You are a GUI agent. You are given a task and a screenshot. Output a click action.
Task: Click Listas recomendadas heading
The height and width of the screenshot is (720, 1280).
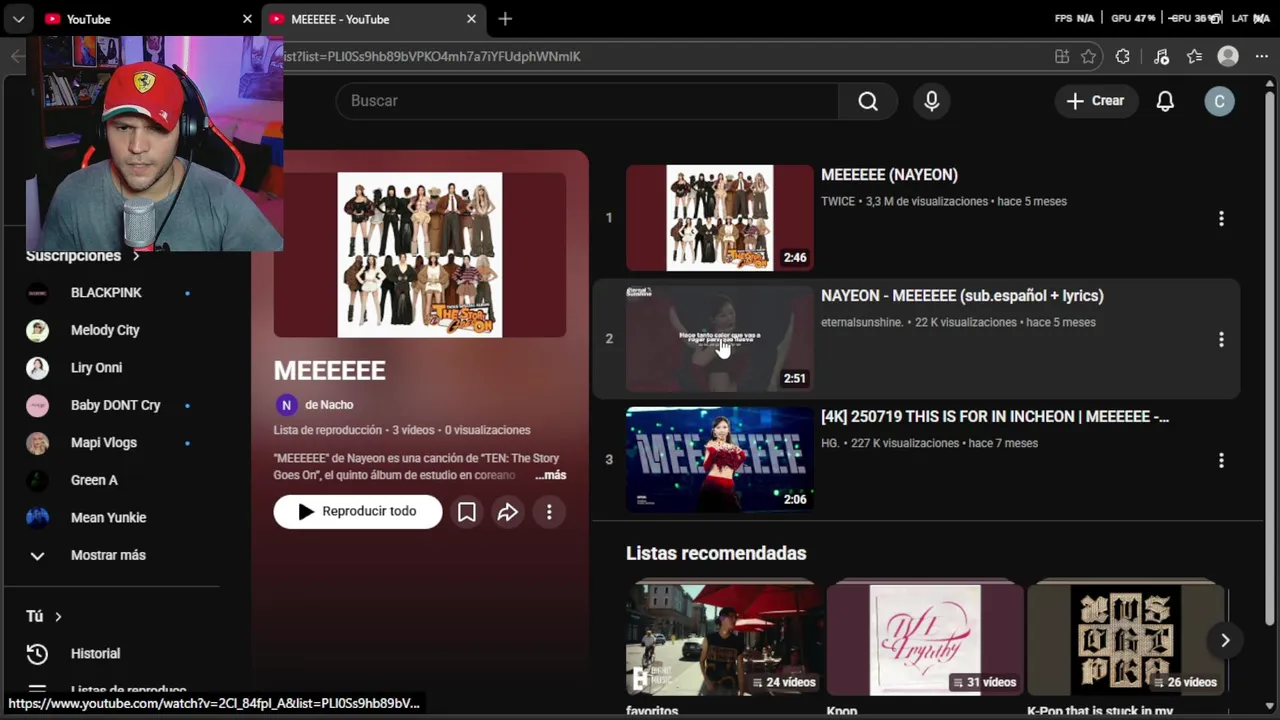point(716,554)
